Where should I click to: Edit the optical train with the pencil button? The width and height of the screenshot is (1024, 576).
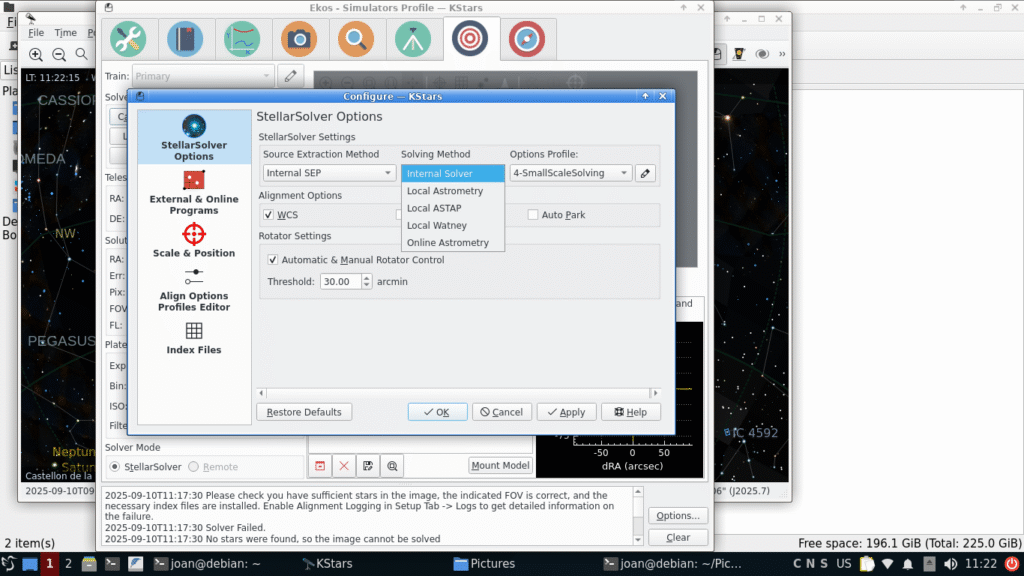pyautogui.click(x=290, y=76)
